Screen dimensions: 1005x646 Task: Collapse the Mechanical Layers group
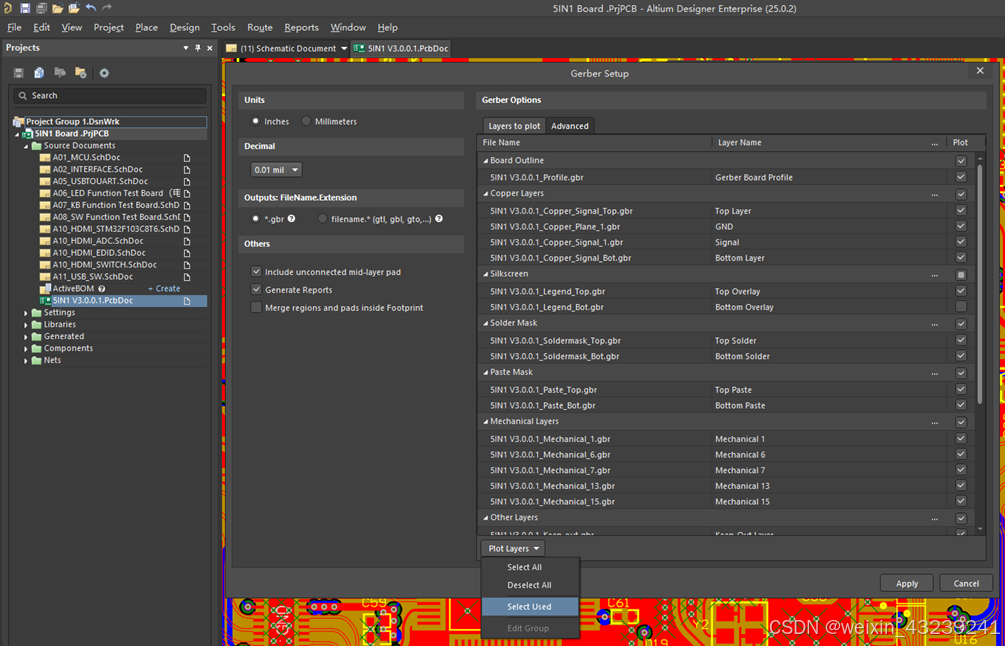pos(485,422)
